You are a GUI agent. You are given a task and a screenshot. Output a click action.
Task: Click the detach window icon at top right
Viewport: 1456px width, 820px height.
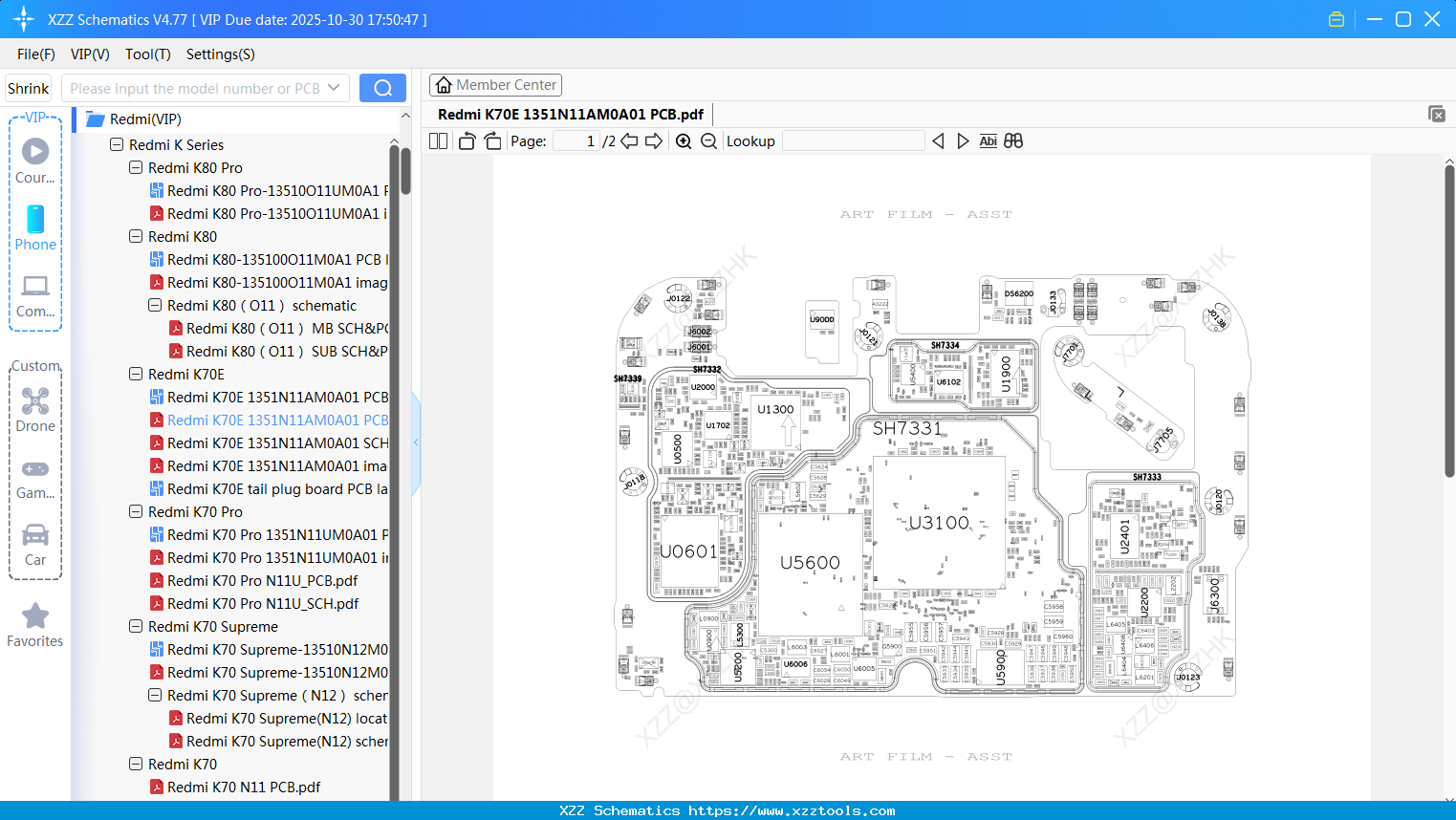click(1437, 114)
